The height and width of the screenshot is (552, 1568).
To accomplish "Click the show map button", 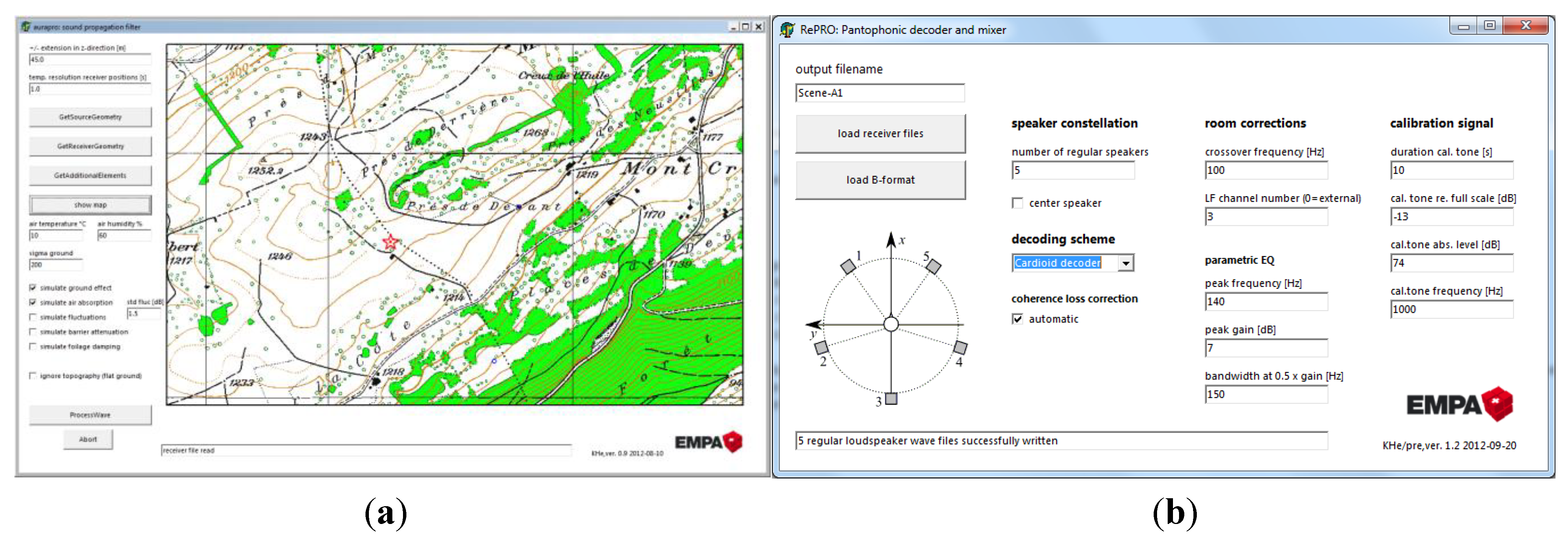I will tap(90, 204).
